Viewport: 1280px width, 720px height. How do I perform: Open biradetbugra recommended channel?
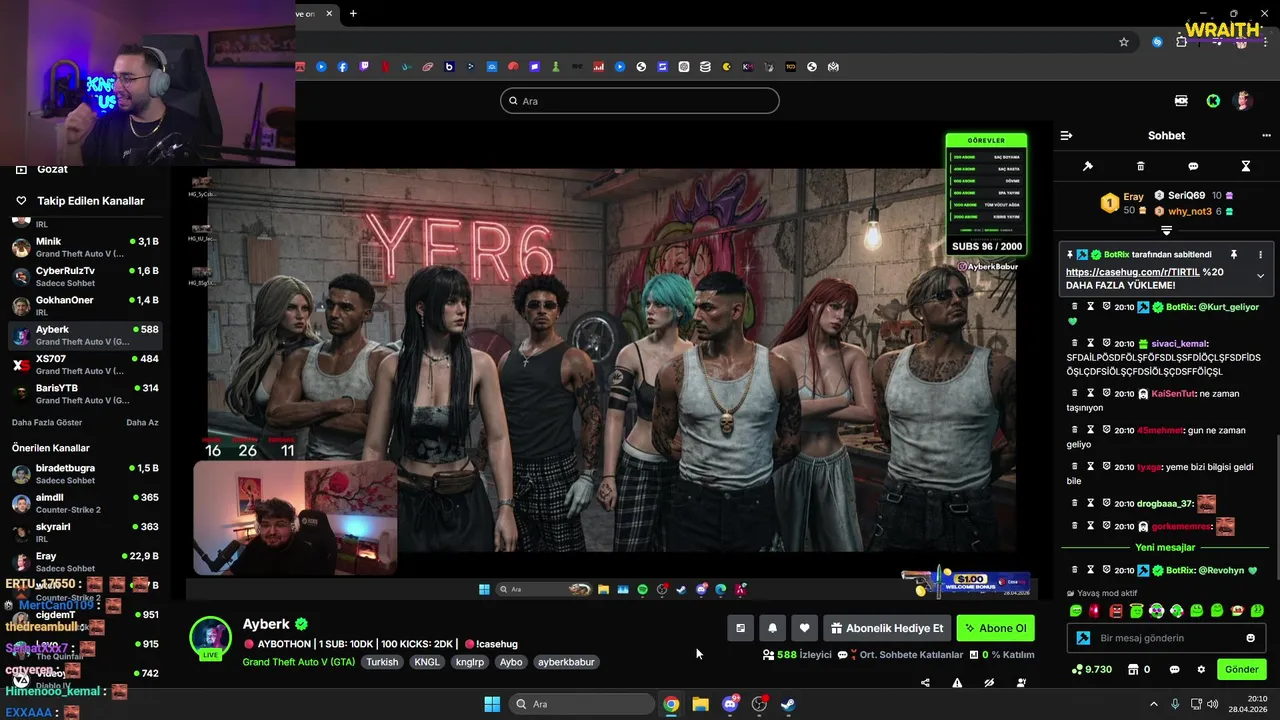coord(85,473)
